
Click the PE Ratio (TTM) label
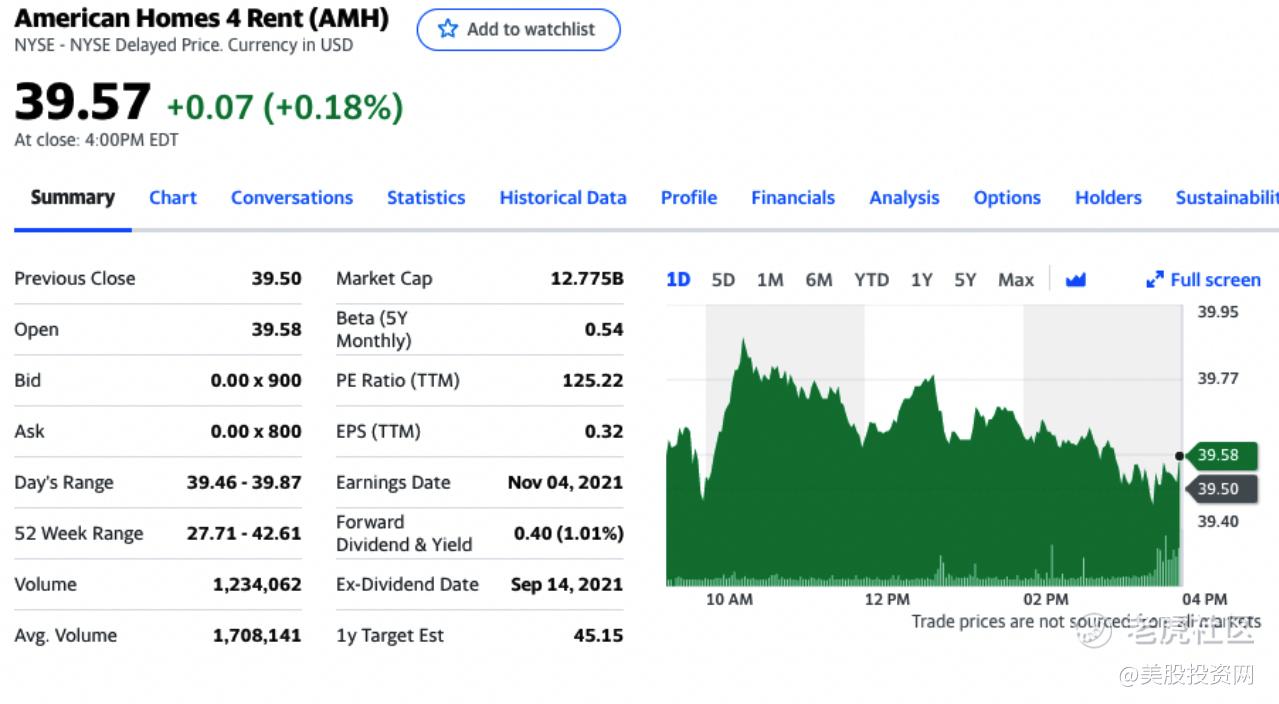(x=398, y=381)
